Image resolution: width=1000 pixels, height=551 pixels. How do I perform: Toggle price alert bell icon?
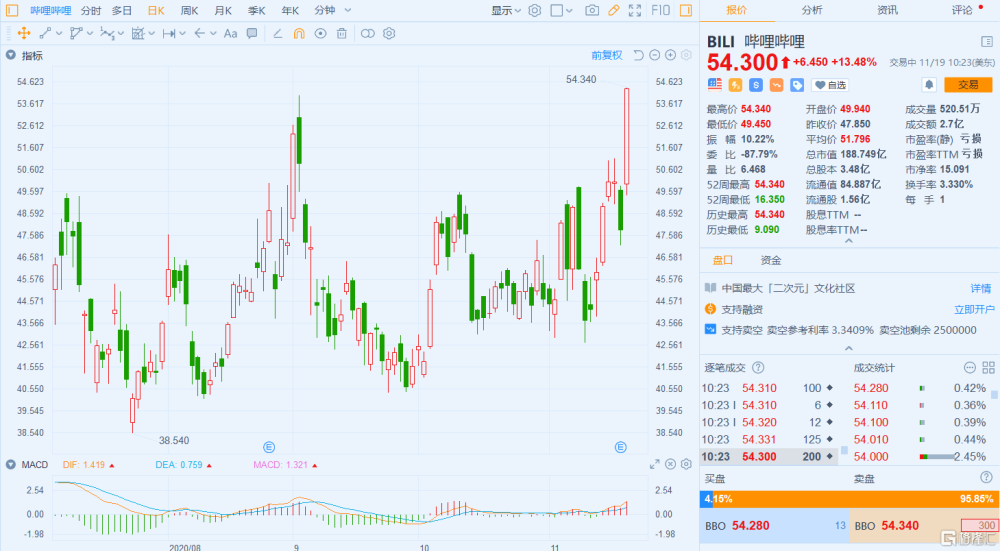pyautogui.click(x=929, y=84)
